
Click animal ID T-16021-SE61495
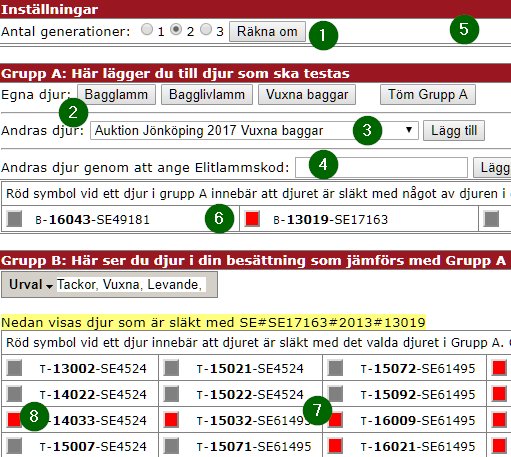tap(418, 447)
